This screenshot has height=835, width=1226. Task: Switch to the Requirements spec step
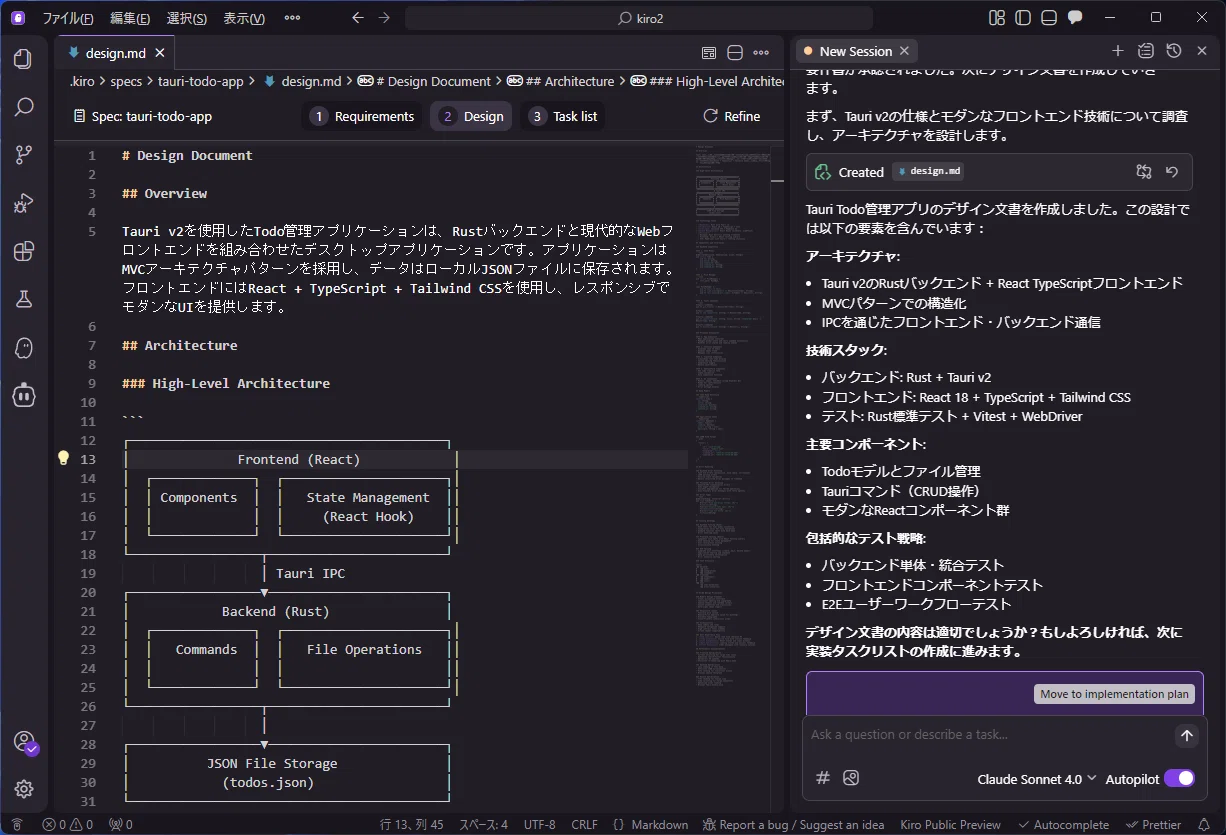coord(361,116)
